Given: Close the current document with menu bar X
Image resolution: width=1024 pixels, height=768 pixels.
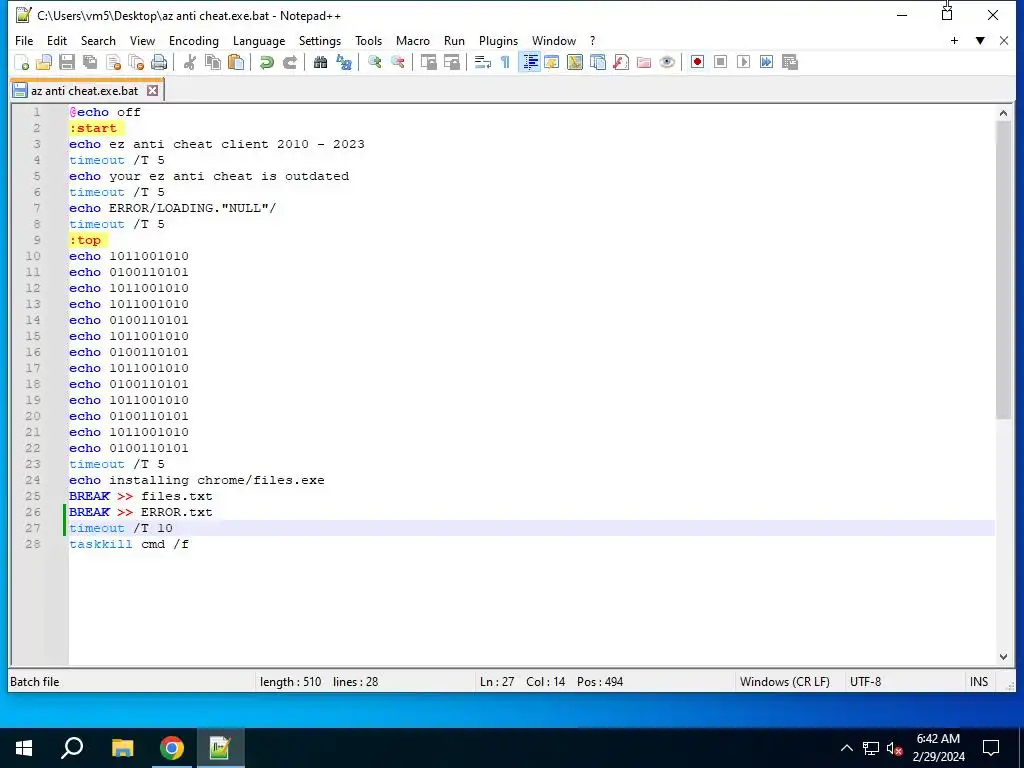Looking at the screenshot, I should coord(1004,40).
